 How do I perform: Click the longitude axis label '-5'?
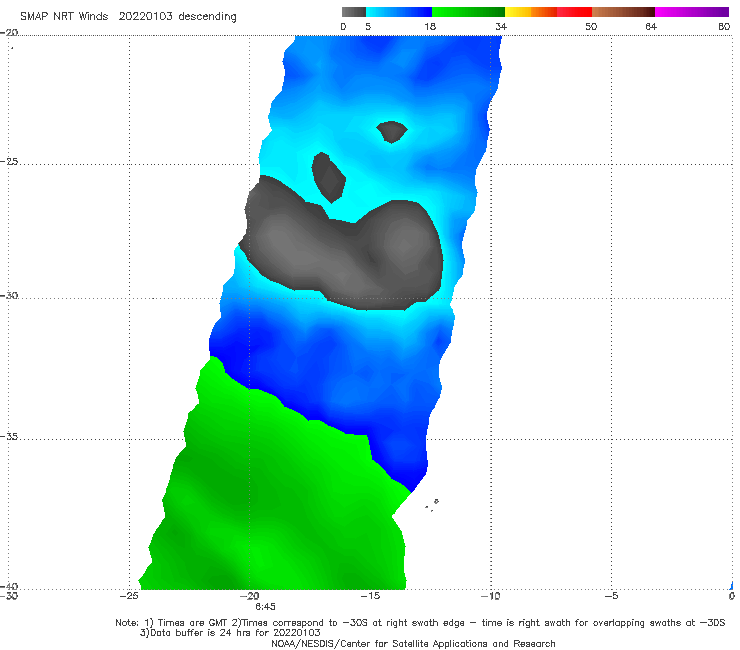[x=611, y=596]
